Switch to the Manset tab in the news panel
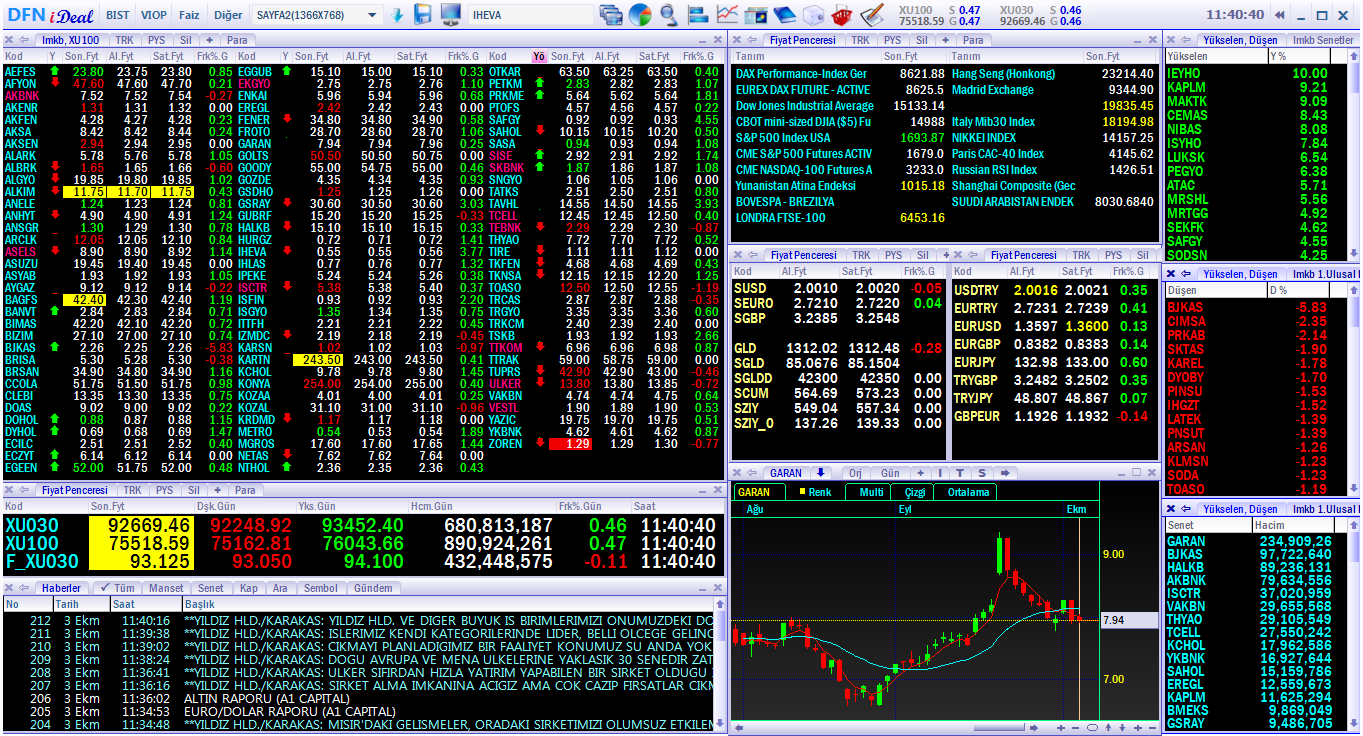 tap(166, 589)
